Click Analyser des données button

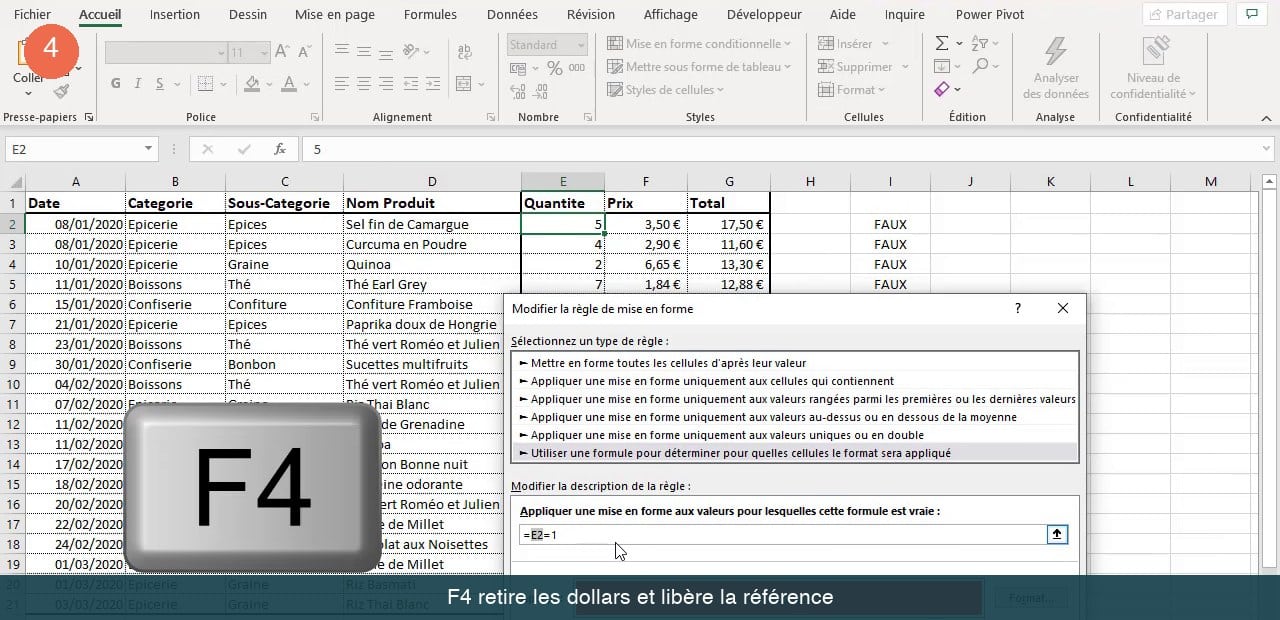pos(1056,68)
